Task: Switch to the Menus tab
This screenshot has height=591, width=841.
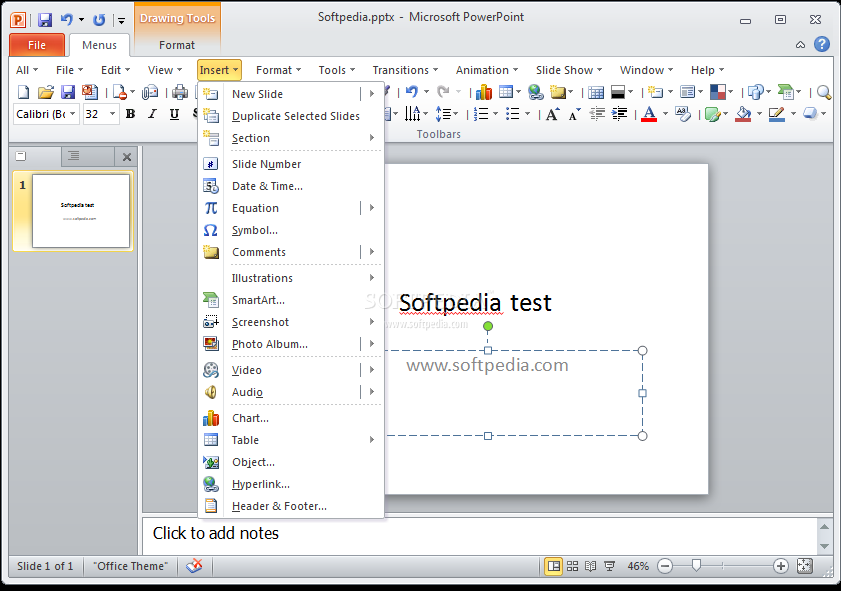Action: [99, 45]
